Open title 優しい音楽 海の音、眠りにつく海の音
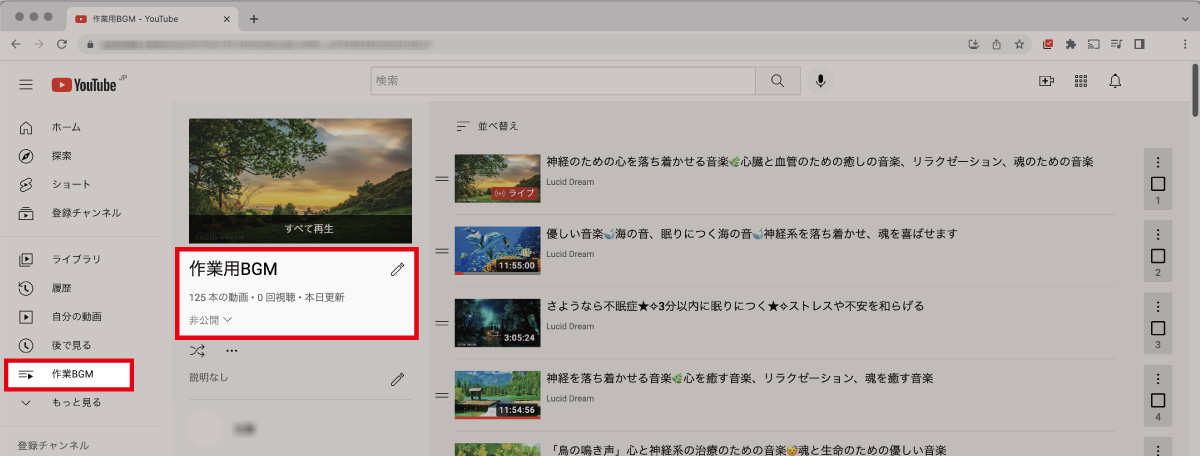Image resolution: width=1200 pixels, height=456 pixels. [x=752, y=234]
